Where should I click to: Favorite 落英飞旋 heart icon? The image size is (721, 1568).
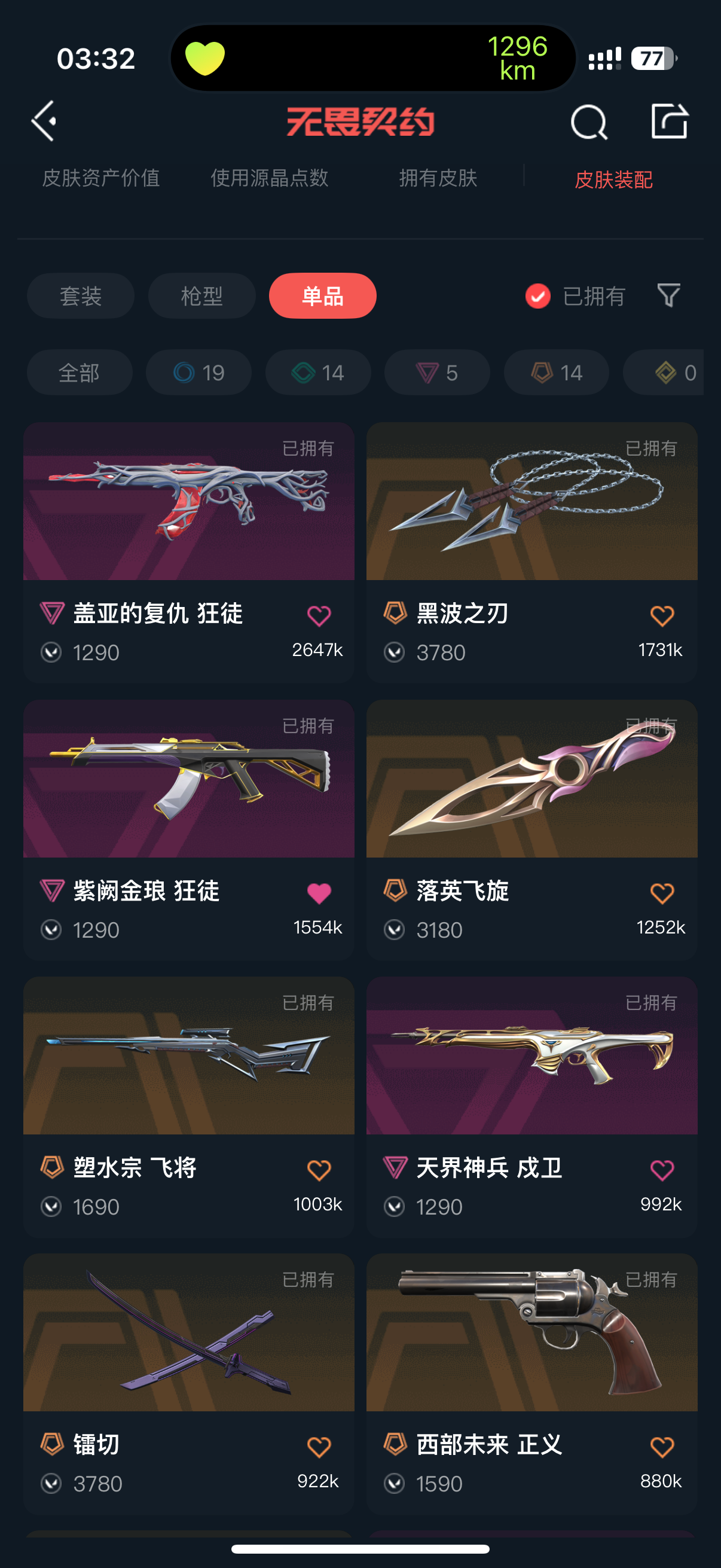[662, 893]
